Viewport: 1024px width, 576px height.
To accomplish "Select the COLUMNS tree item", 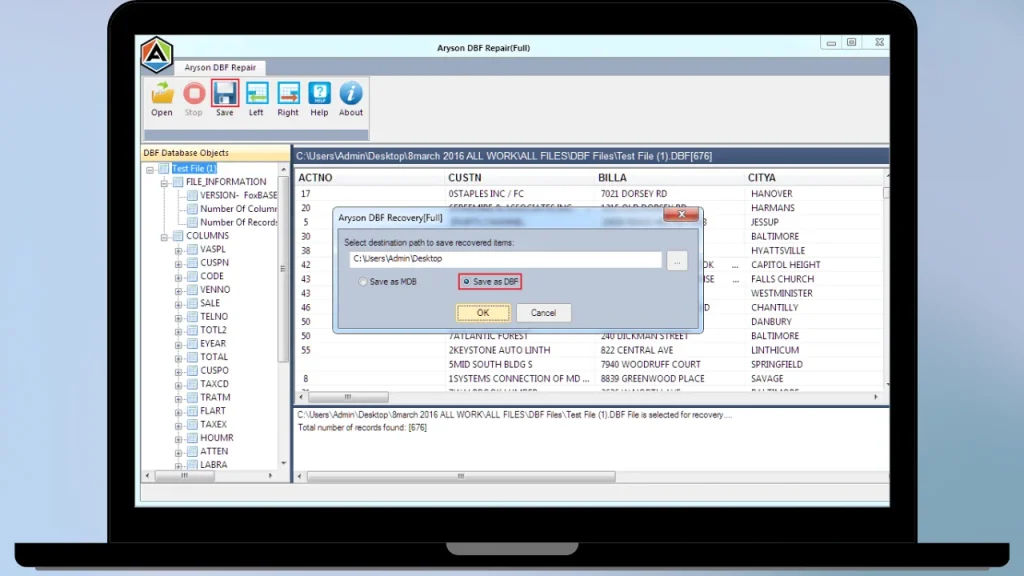I will click(207, 236).
